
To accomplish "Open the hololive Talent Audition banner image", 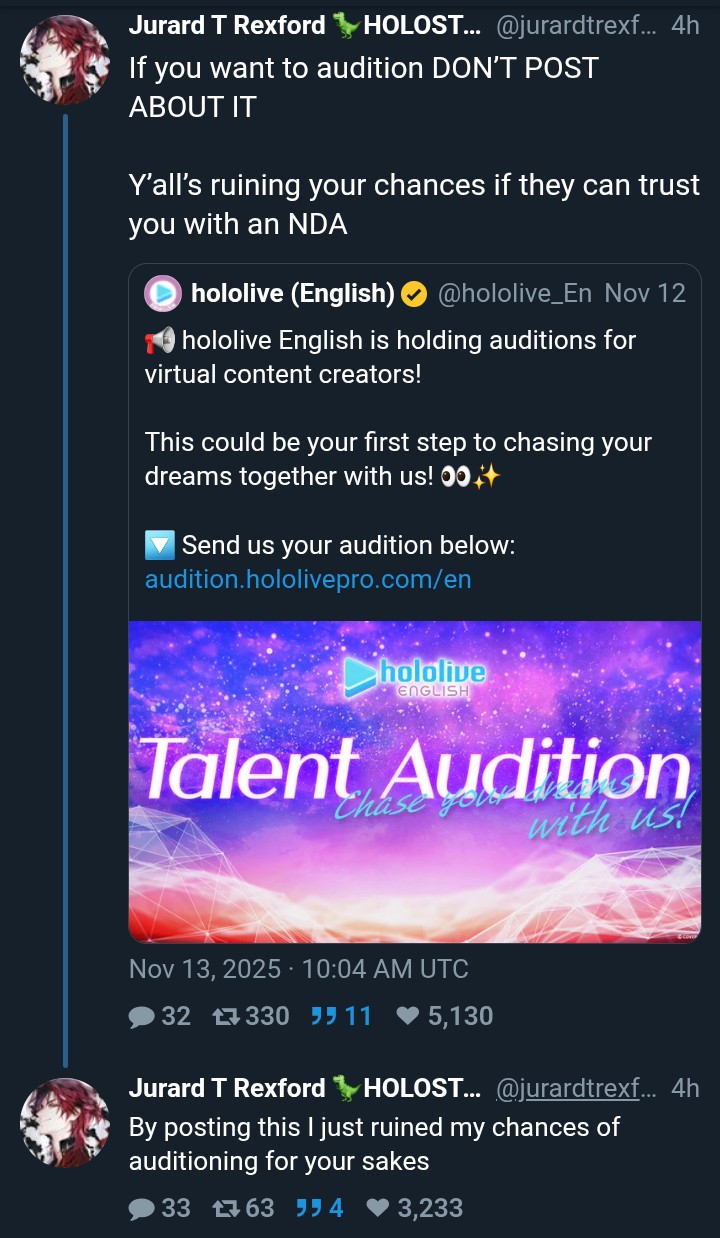I will [x=414, y=781].
